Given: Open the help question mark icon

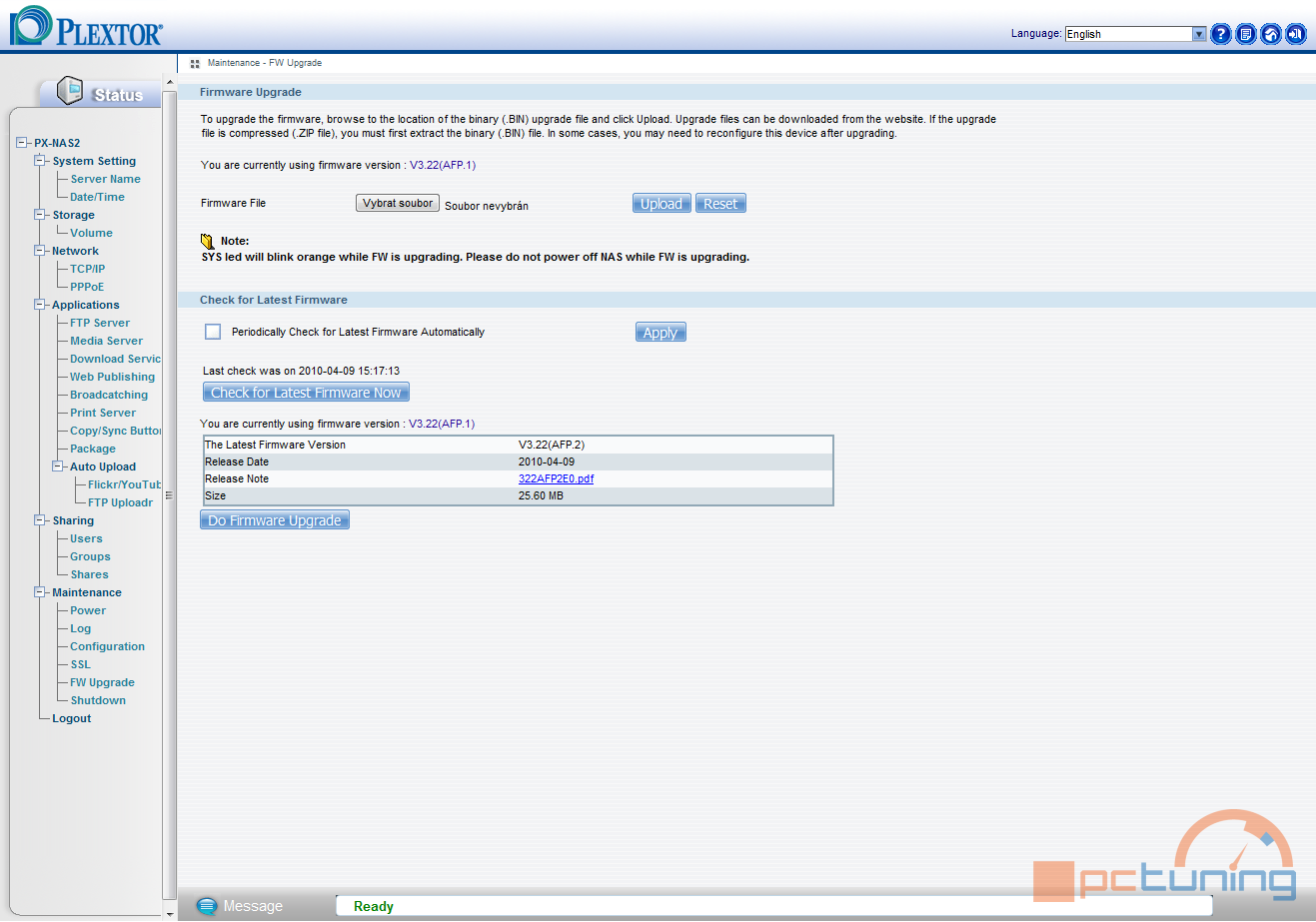Looking at the screenshot, I should click(1220, 34).
